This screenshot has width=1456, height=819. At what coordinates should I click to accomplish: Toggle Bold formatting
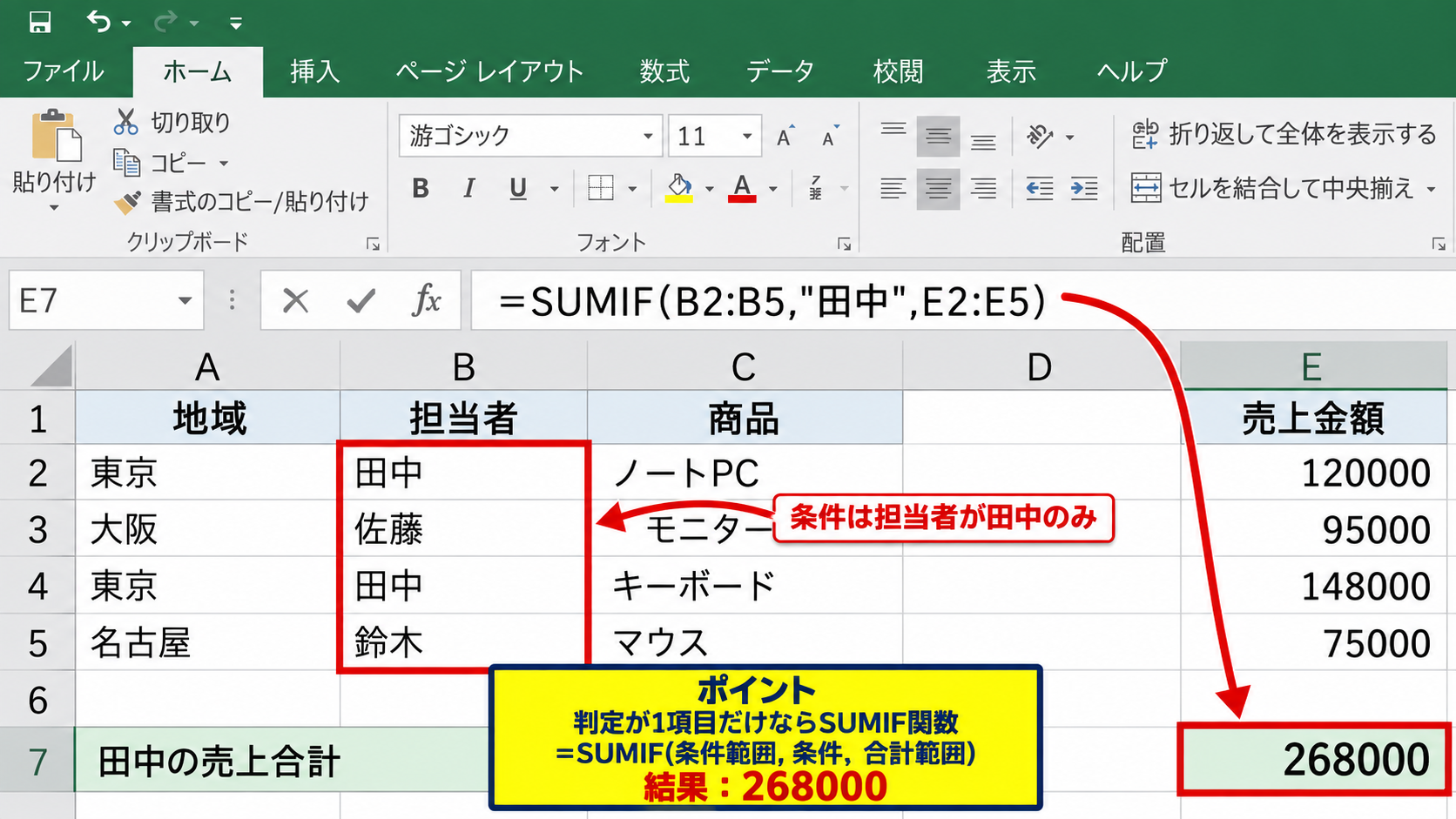tap(421, 188)
